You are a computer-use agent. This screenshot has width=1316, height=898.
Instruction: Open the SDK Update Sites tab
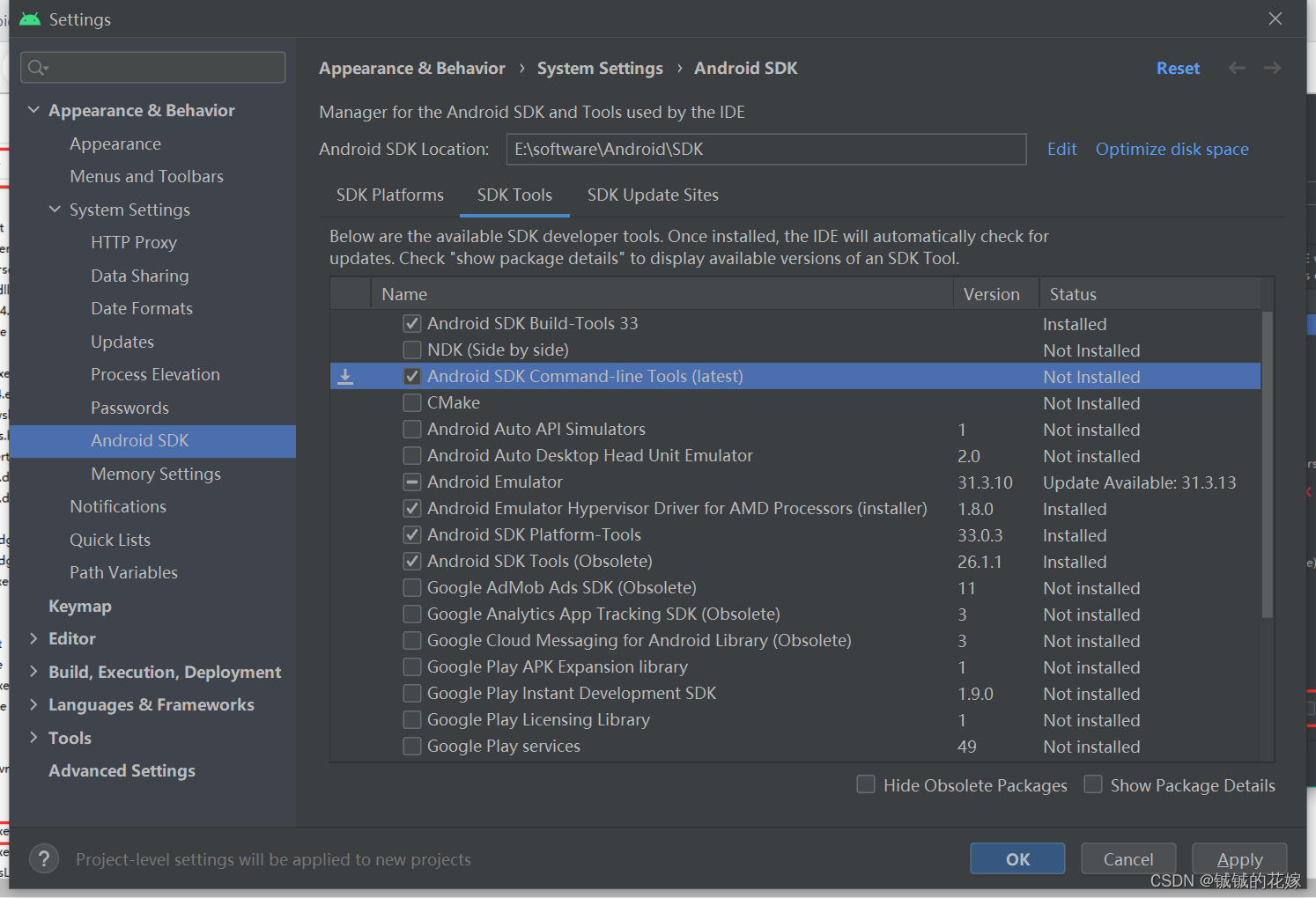pos(653,195)
